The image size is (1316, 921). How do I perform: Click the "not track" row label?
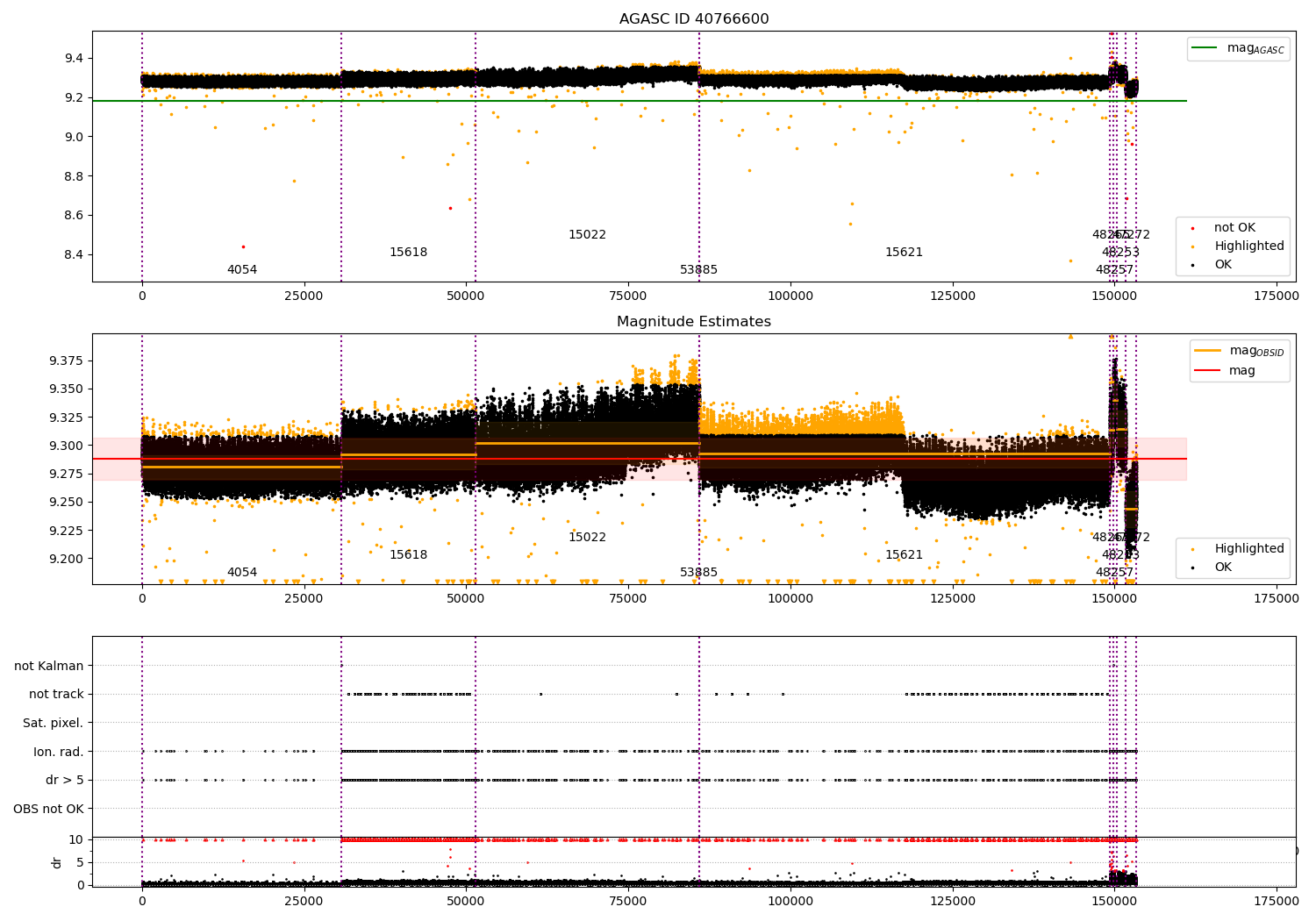tap(56, 695)
